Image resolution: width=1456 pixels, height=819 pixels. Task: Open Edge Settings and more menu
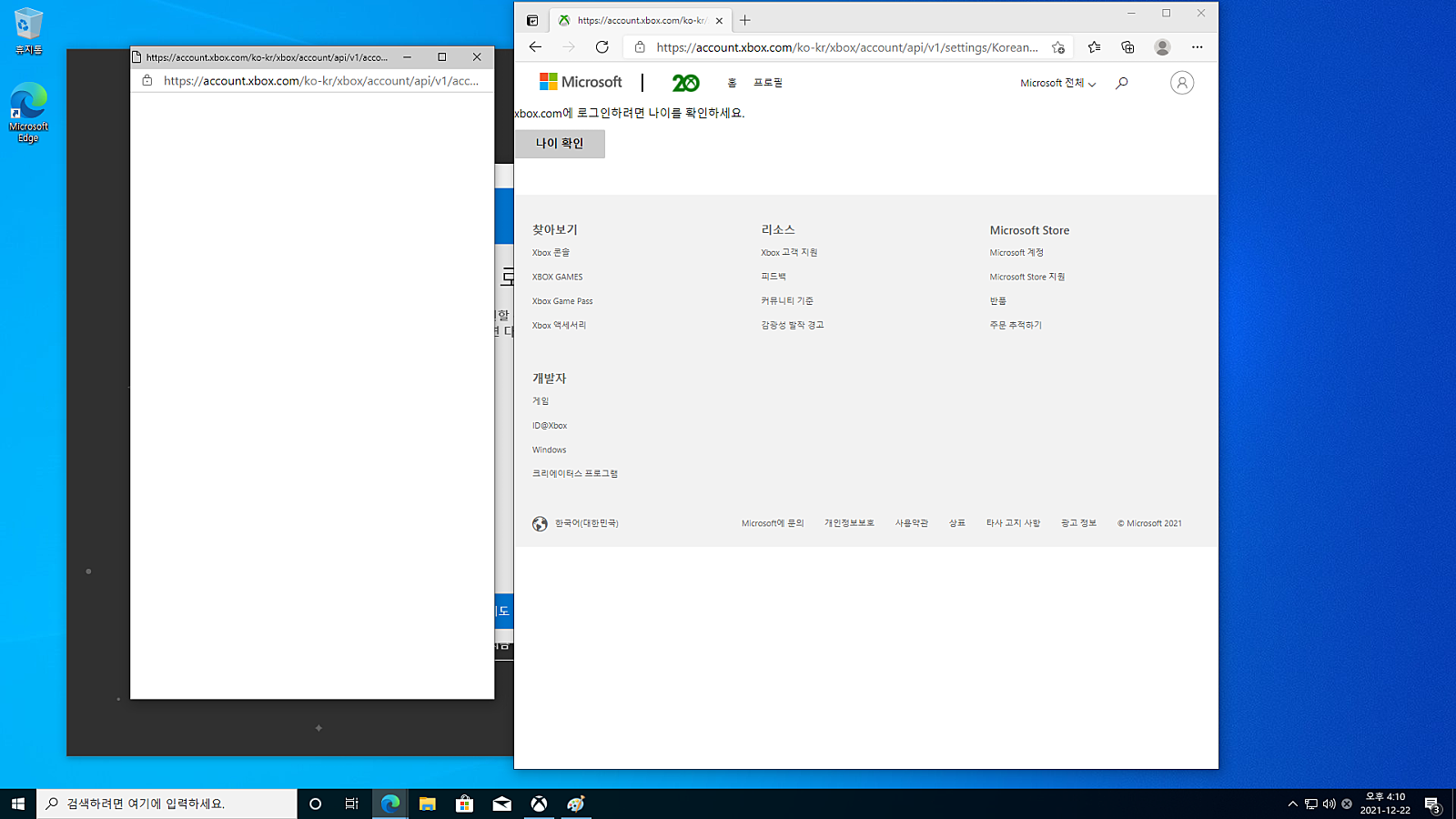[1197, 47]
